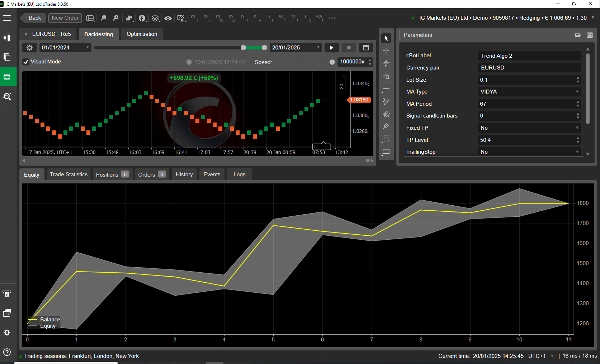This screenshot has width=600, height=364.
Task: Click the orange price label on chart axis
Action: click(x=359, y=100)
